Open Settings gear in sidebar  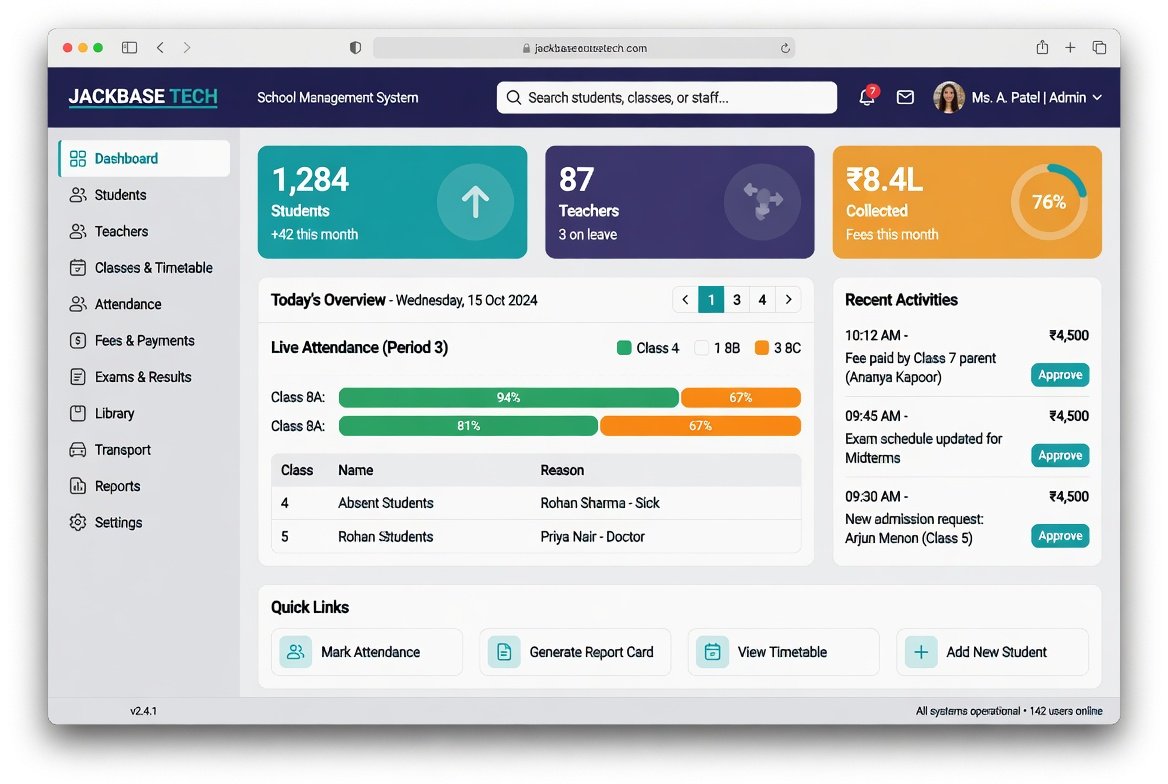click(77, 522)
